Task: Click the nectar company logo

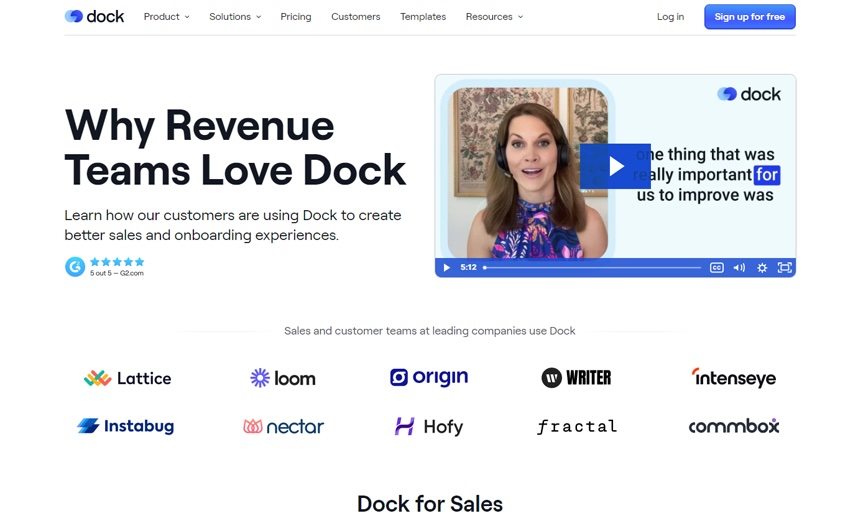Action: (x=283, y=427)
